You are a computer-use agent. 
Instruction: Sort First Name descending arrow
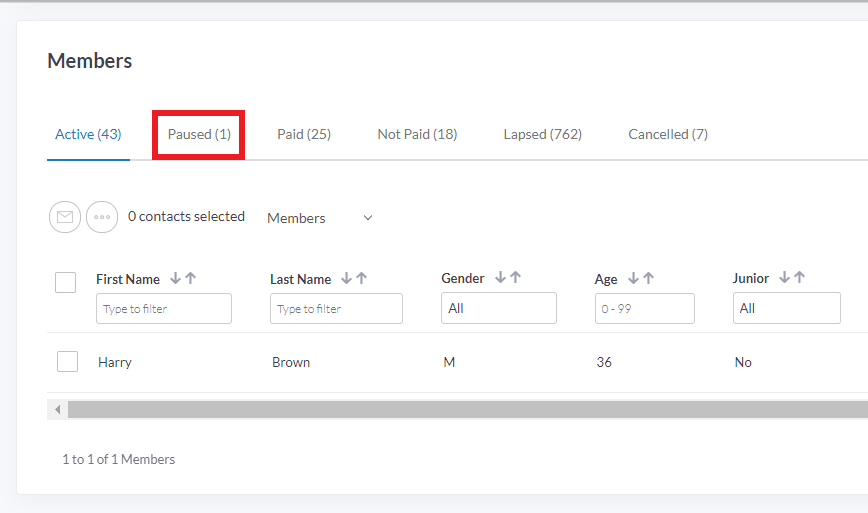[x=175, y=279]
